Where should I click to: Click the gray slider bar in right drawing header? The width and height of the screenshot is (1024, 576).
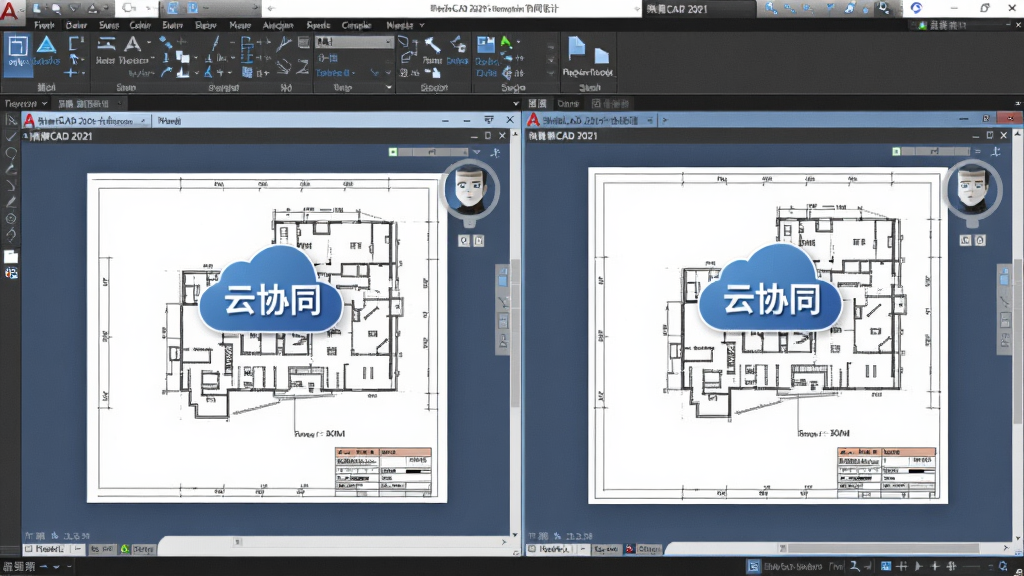pyautogui.click(x=935, y=152)
